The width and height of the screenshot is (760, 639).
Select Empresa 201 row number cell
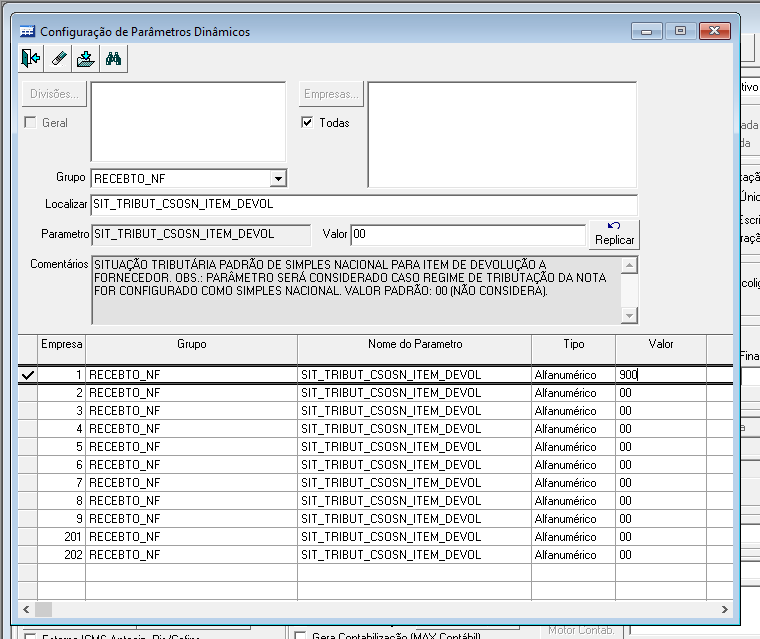coord(62,537)
